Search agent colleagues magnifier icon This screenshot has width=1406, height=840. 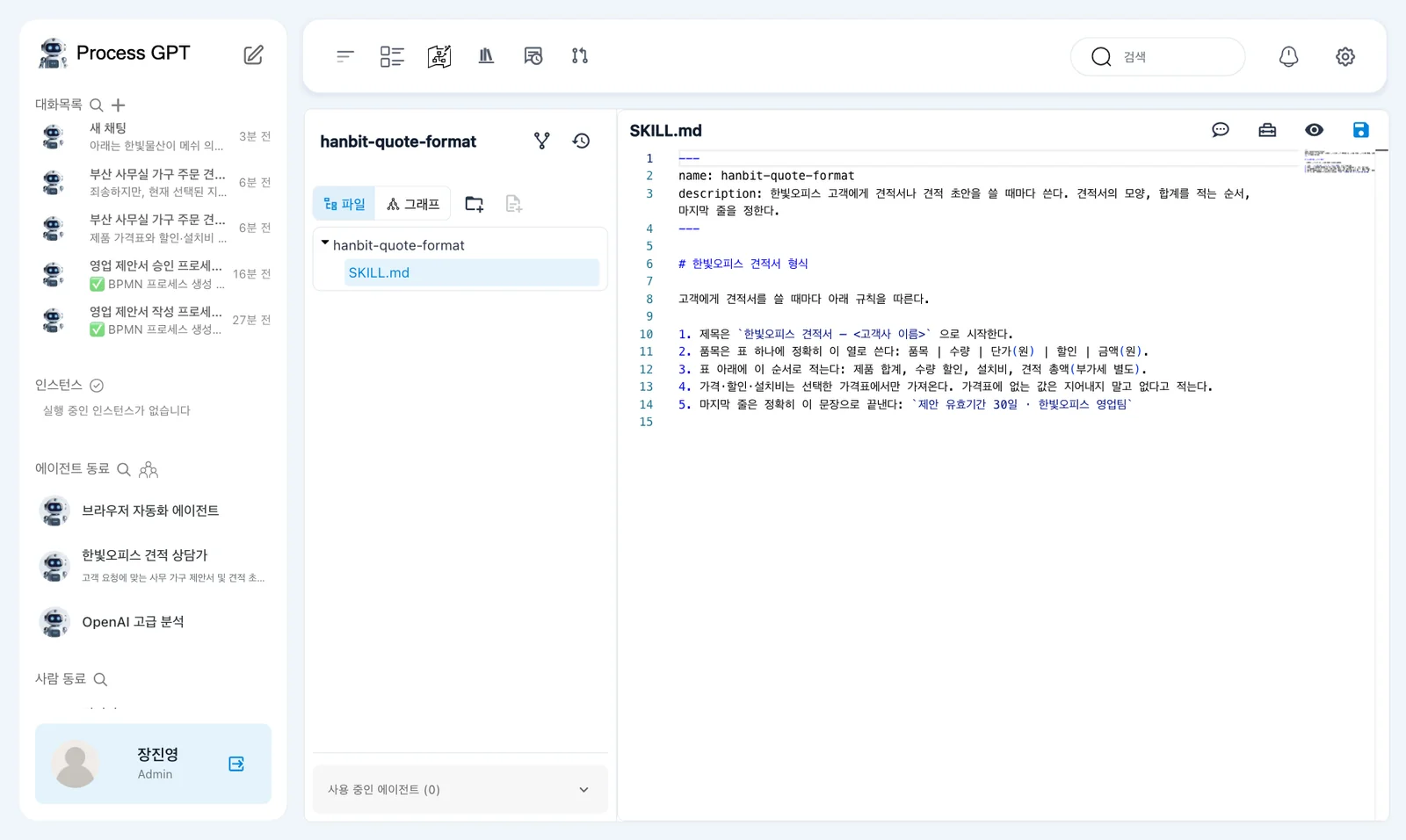point(124,469)
